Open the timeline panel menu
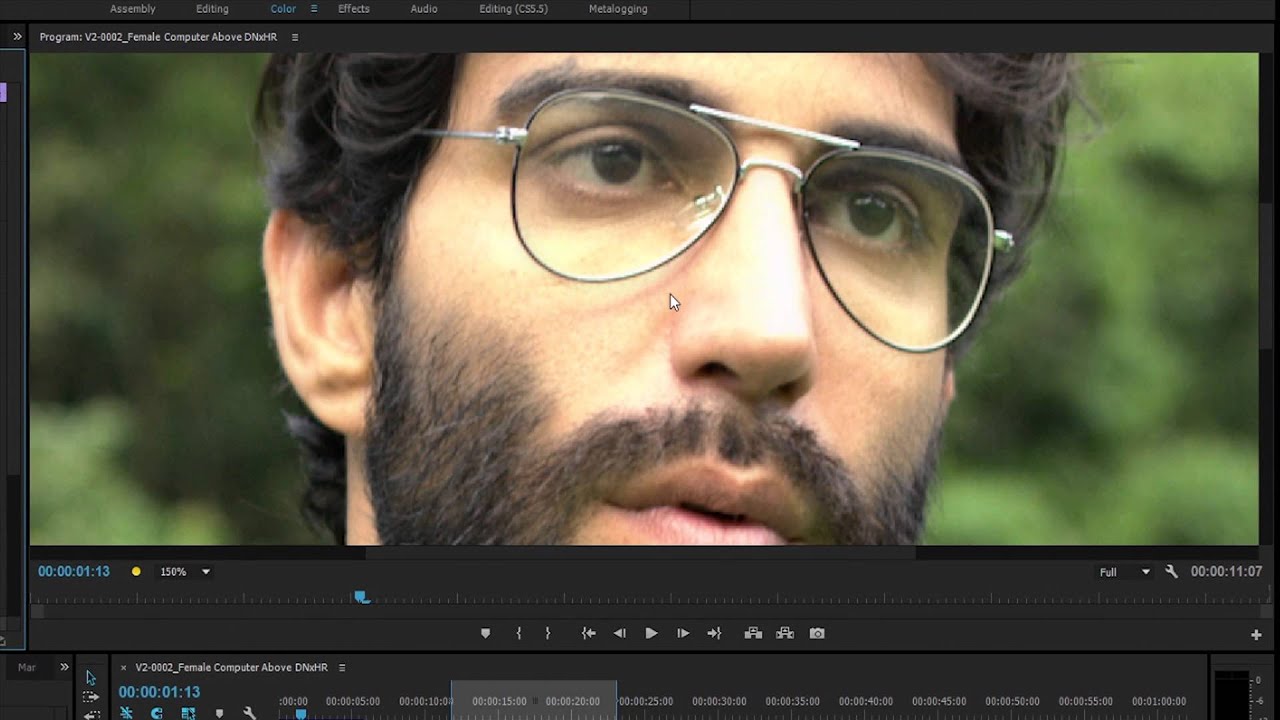1280x720 pixels. pyautogui.click(x=341, y=667)
